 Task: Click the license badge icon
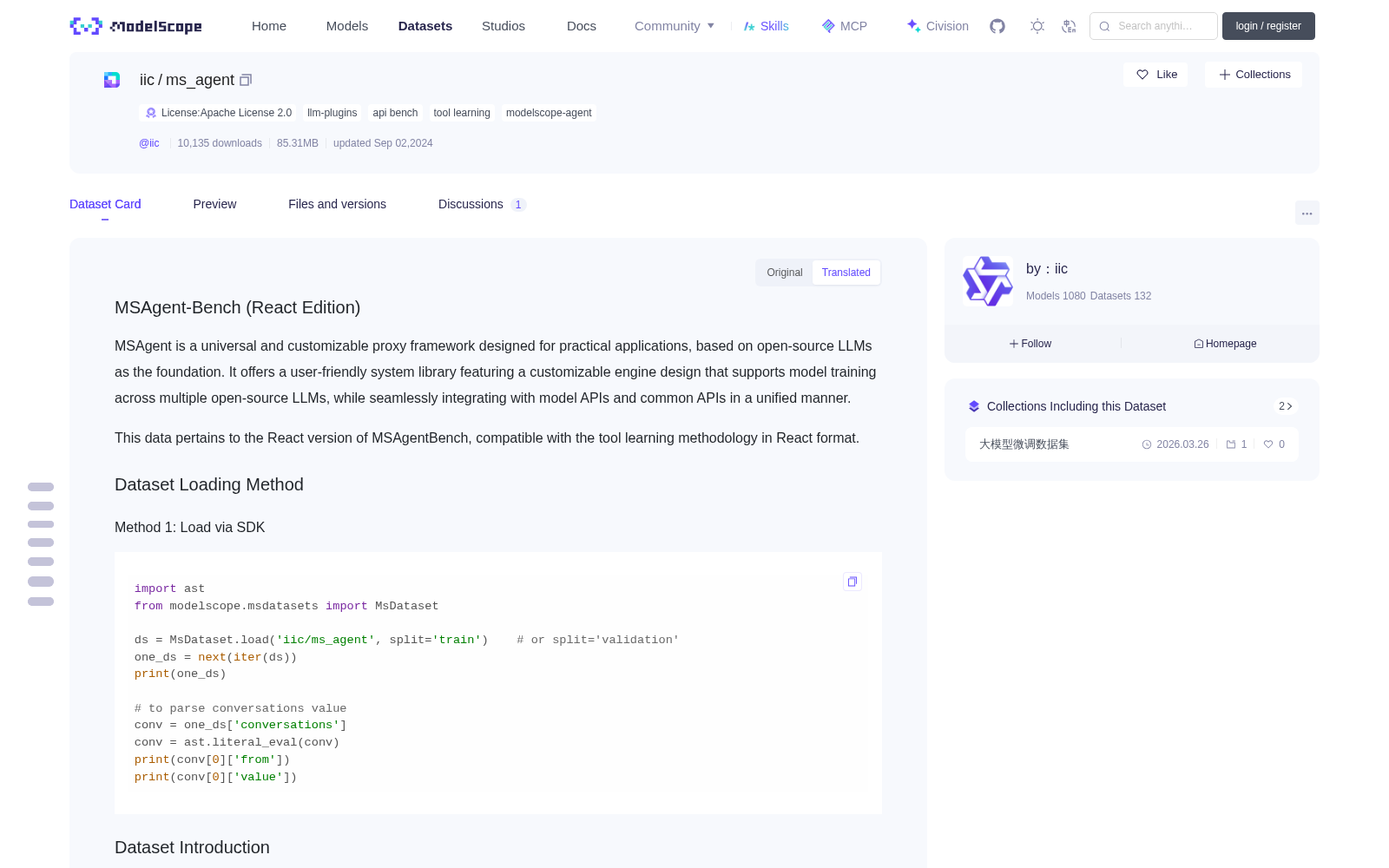pyautogui.click(x=151, y=113)
